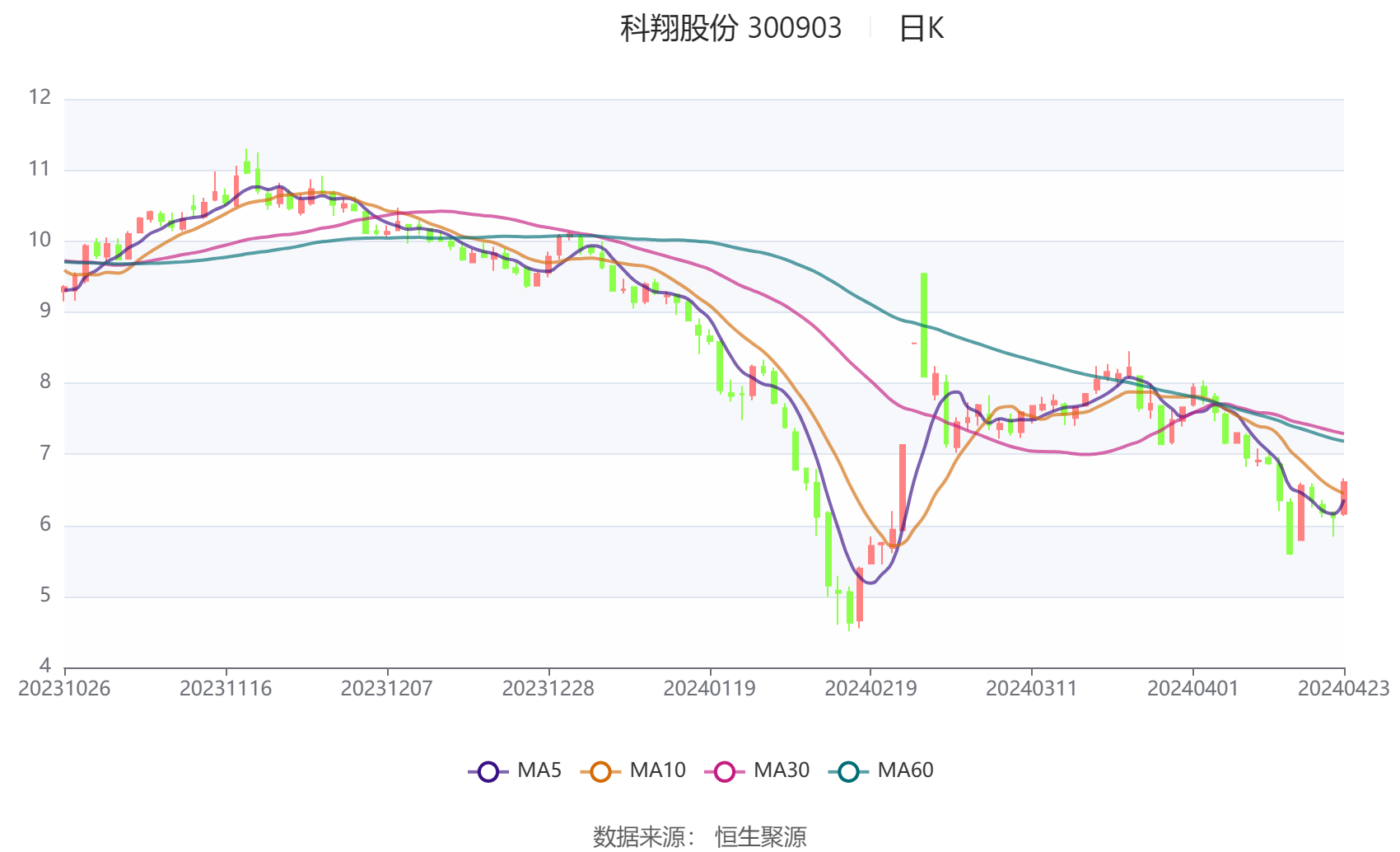Viewport: 1400px width, 852px height.
Task: Select the 20231116 x-axis date label
Action: 226,689
